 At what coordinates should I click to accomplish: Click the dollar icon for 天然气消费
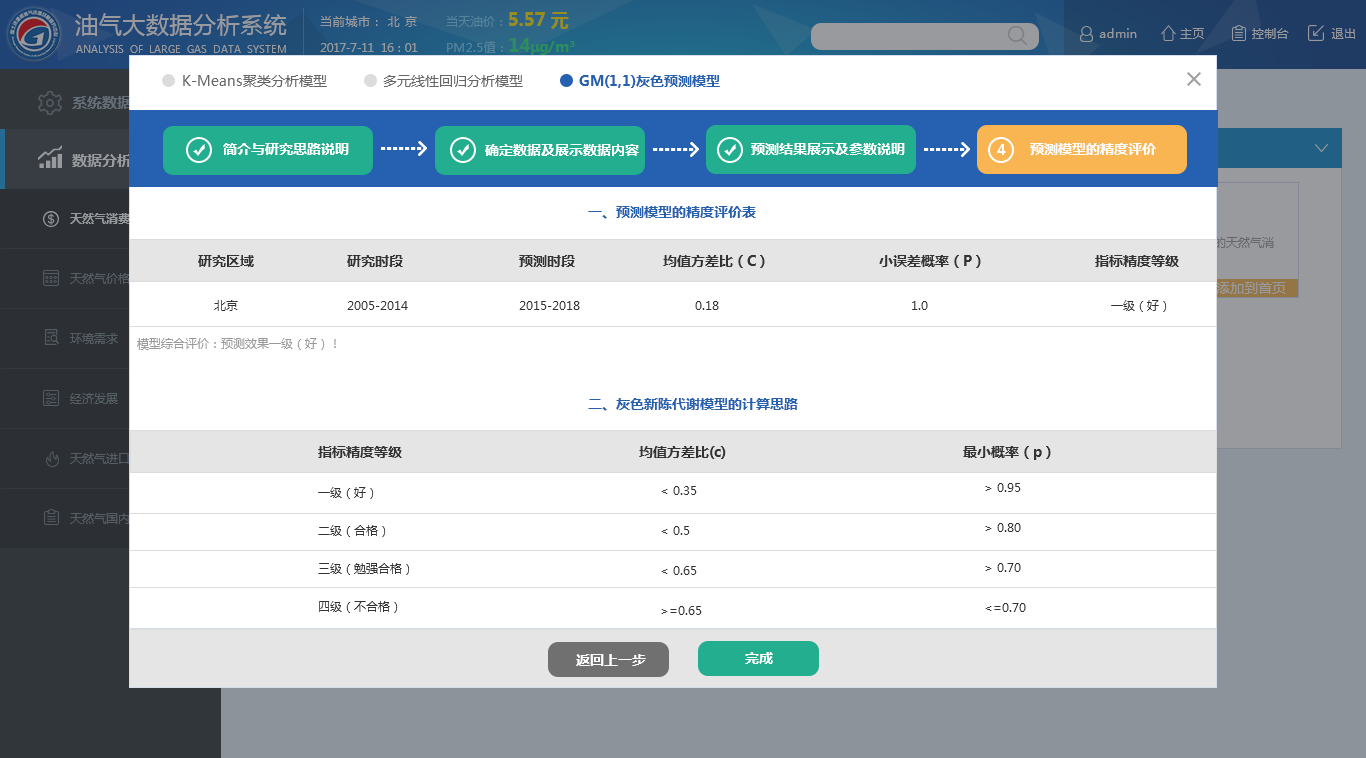[x=51, y=219]
